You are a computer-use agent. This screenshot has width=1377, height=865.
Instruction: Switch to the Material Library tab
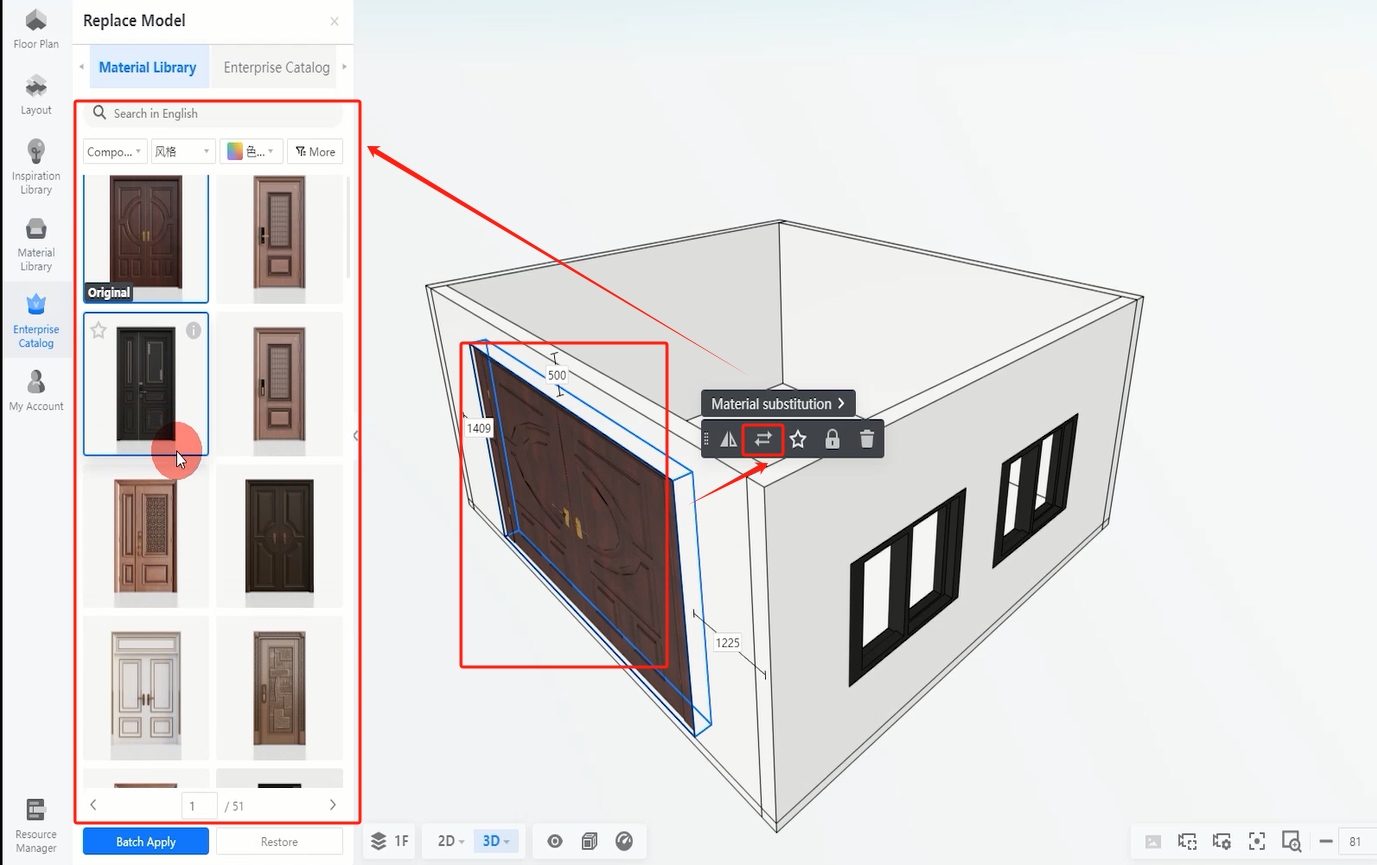click(148, 67)
